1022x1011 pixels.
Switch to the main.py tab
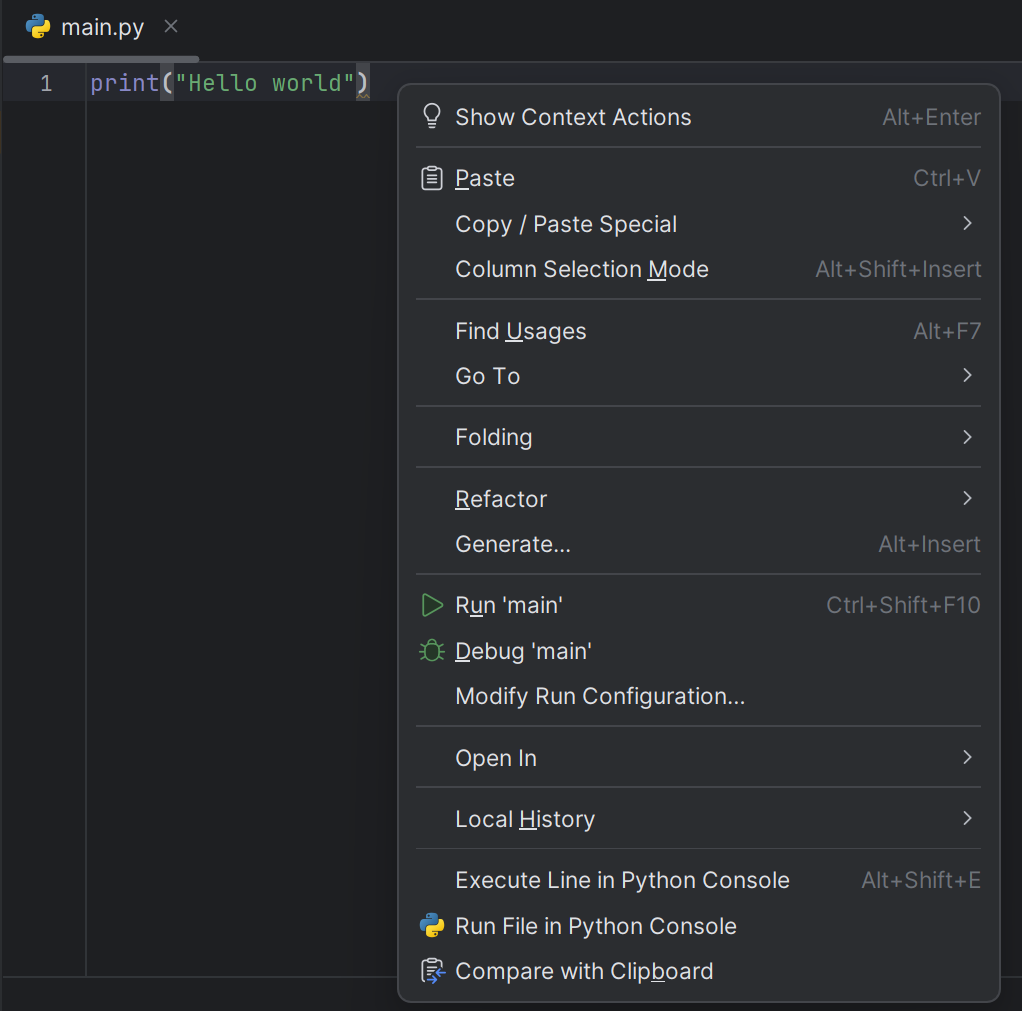(102, 27)
